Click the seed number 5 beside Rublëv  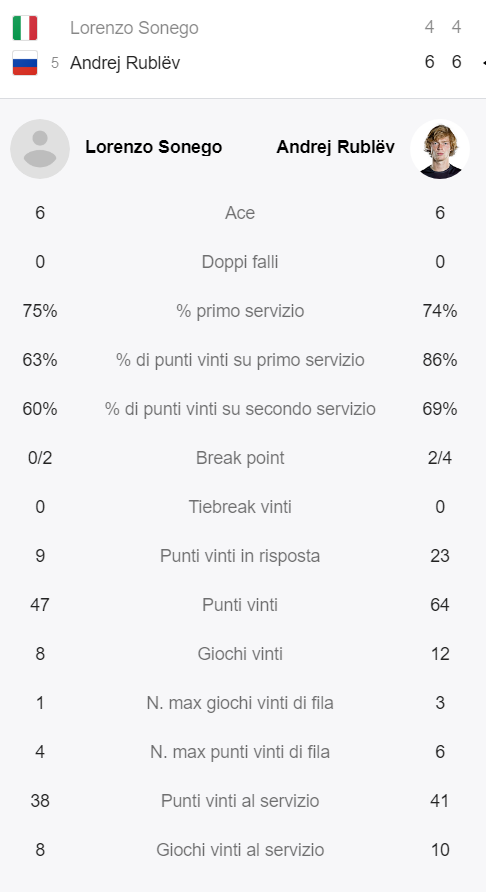coord(55,63)
